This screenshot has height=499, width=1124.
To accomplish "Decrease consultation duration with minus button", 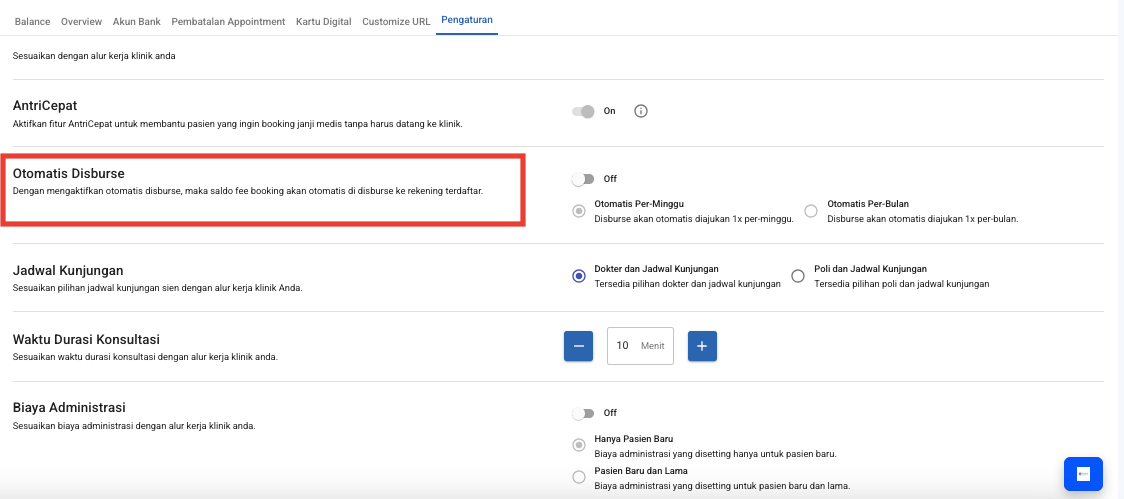I will coord(579,346).
